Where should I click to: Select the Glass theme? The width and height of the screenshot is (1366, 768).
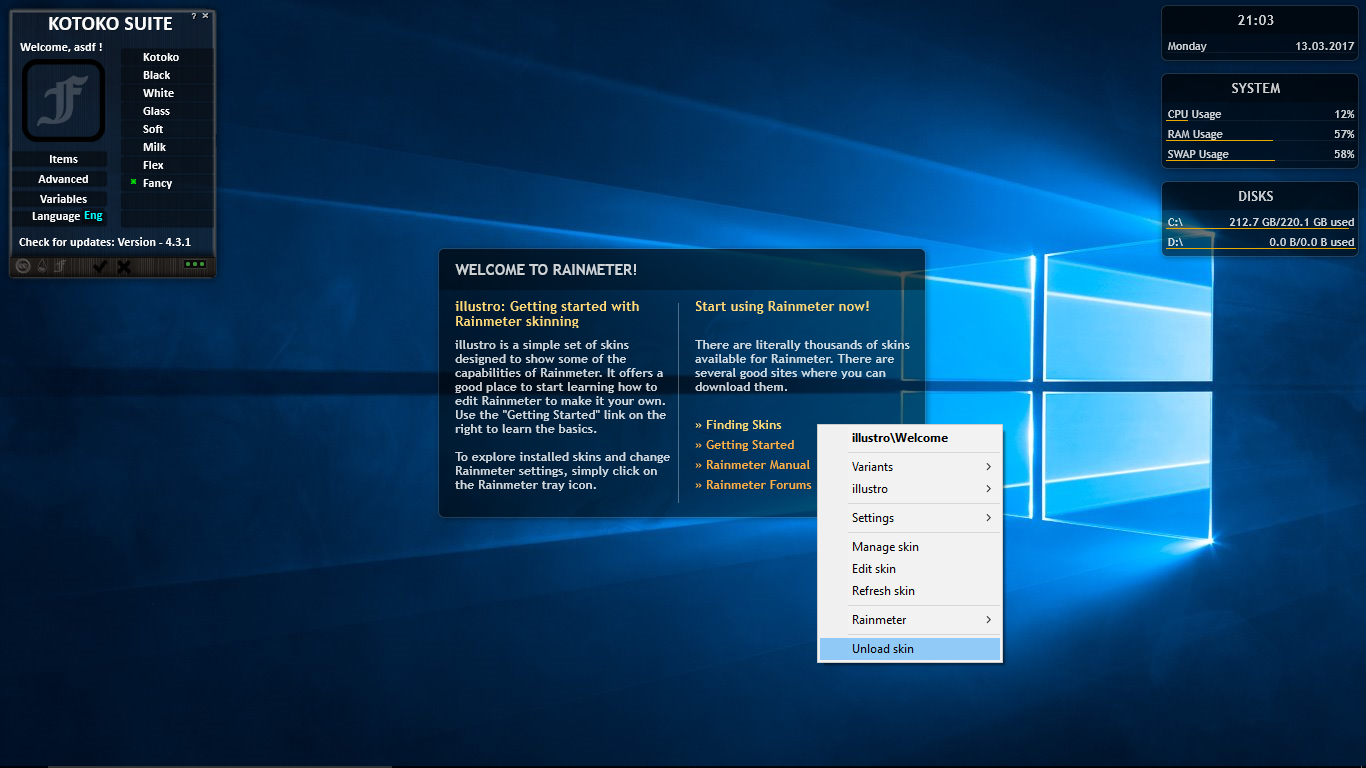tap(168, 111)
